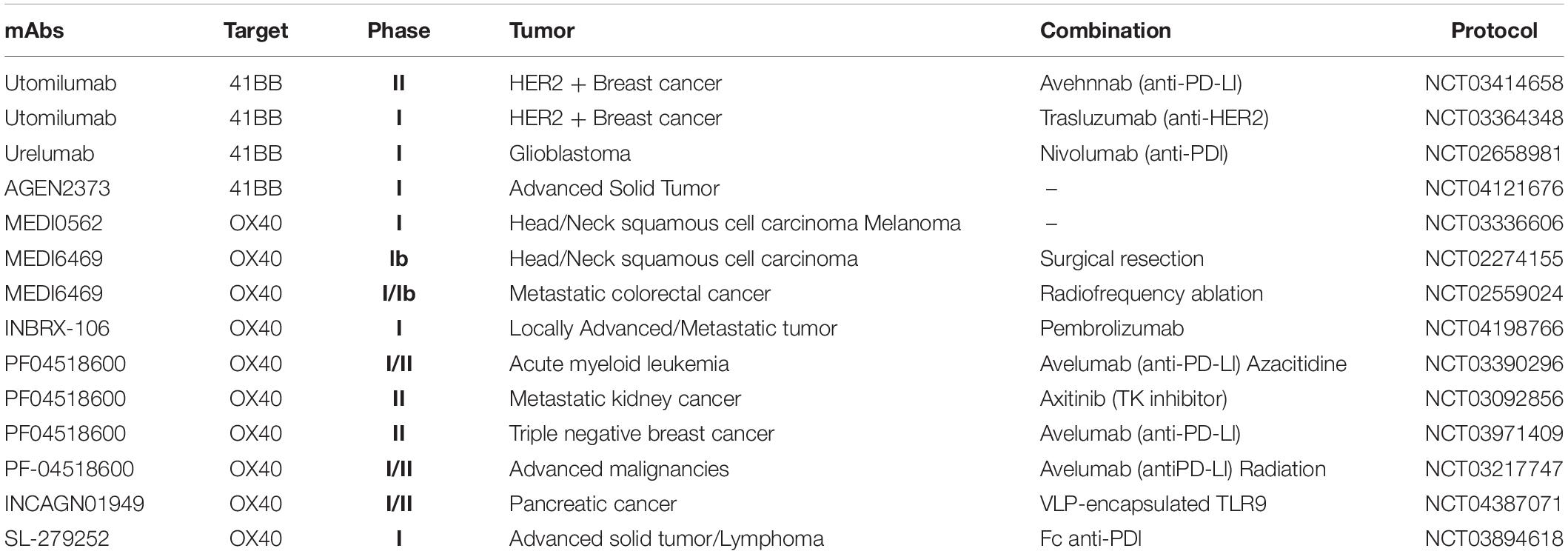Click Acute myeloid leukemia cell
This screenshot has width=1568, height=554.
[x=619, y=364]
